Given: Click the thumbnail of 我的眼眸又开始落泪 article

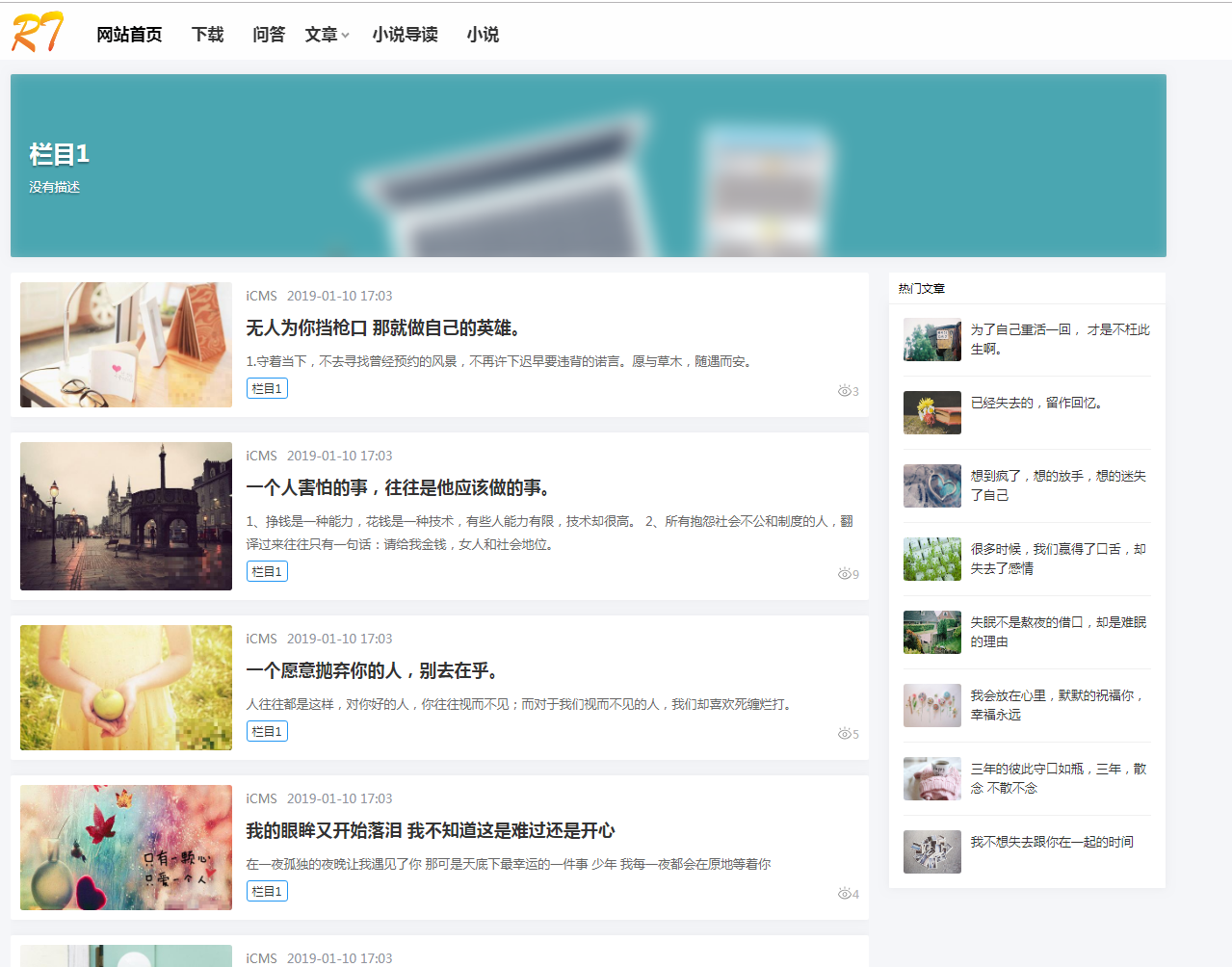Looking at the screenshot, I should (x=126, y=848).
